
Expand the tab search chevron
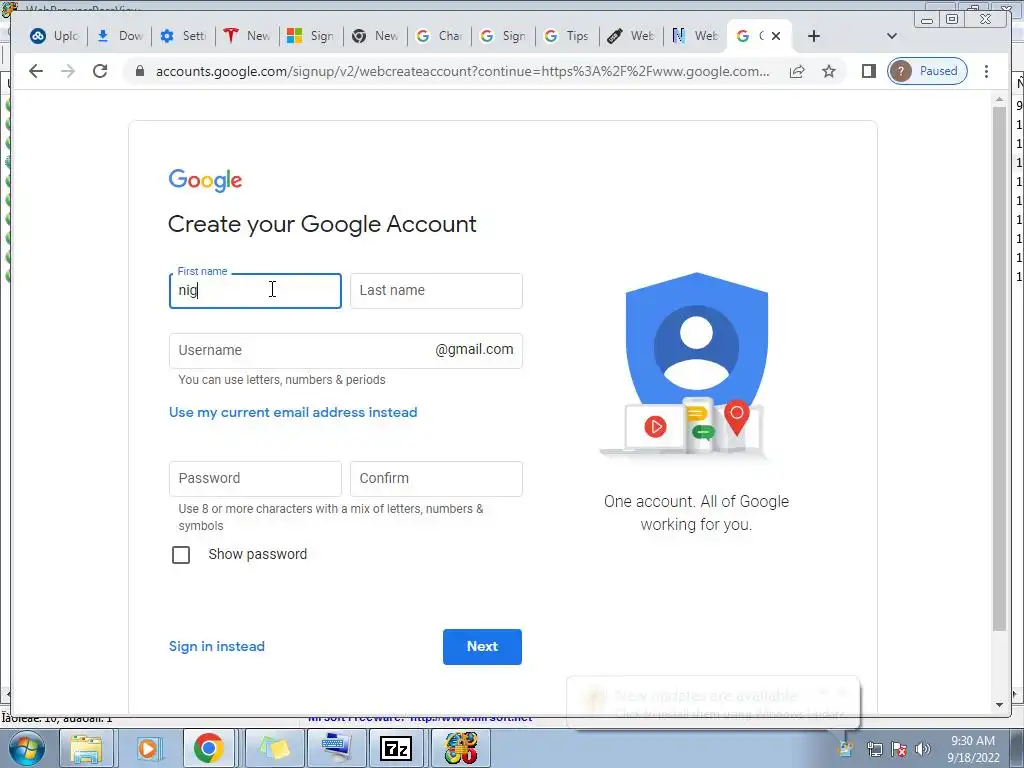coord(891,36)
